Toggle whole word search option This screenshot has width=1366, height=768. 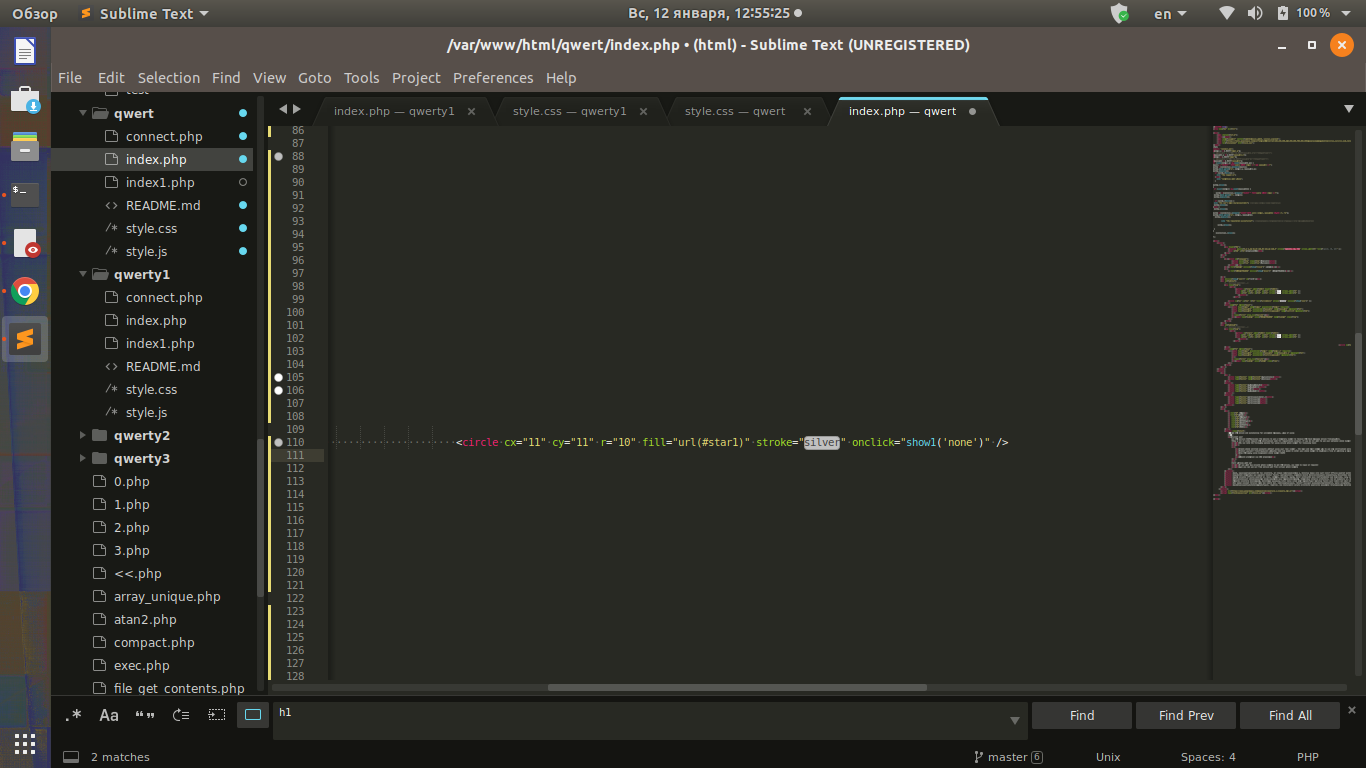(x=145, y=715)
